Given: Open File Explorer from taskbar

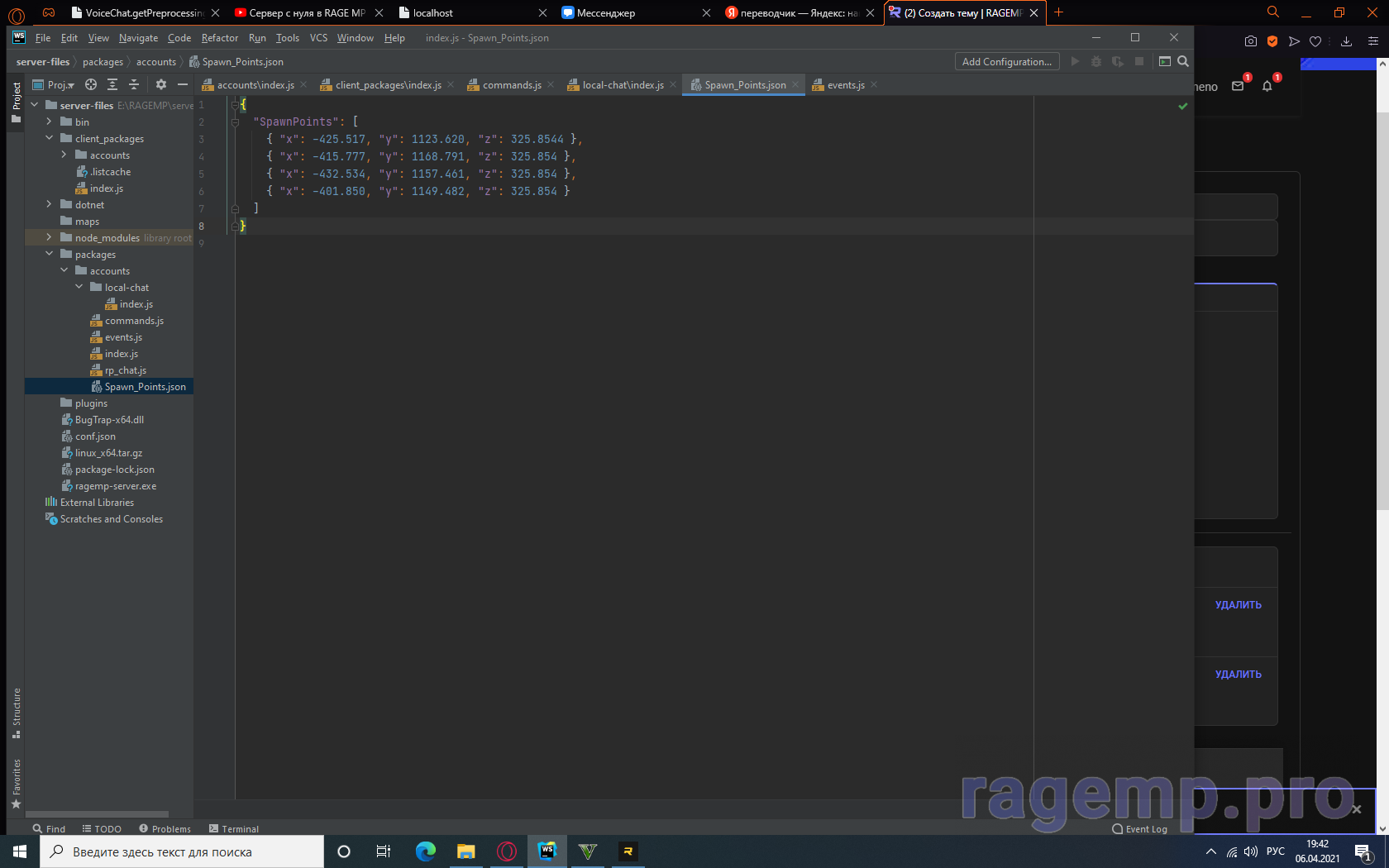Looking at the screenshot, I should point(466,851).
